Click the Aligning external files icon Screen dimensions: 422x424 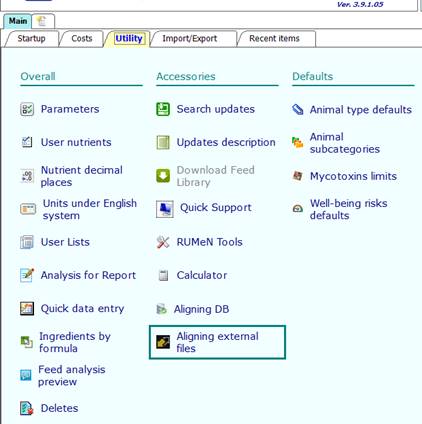[163, 342]
